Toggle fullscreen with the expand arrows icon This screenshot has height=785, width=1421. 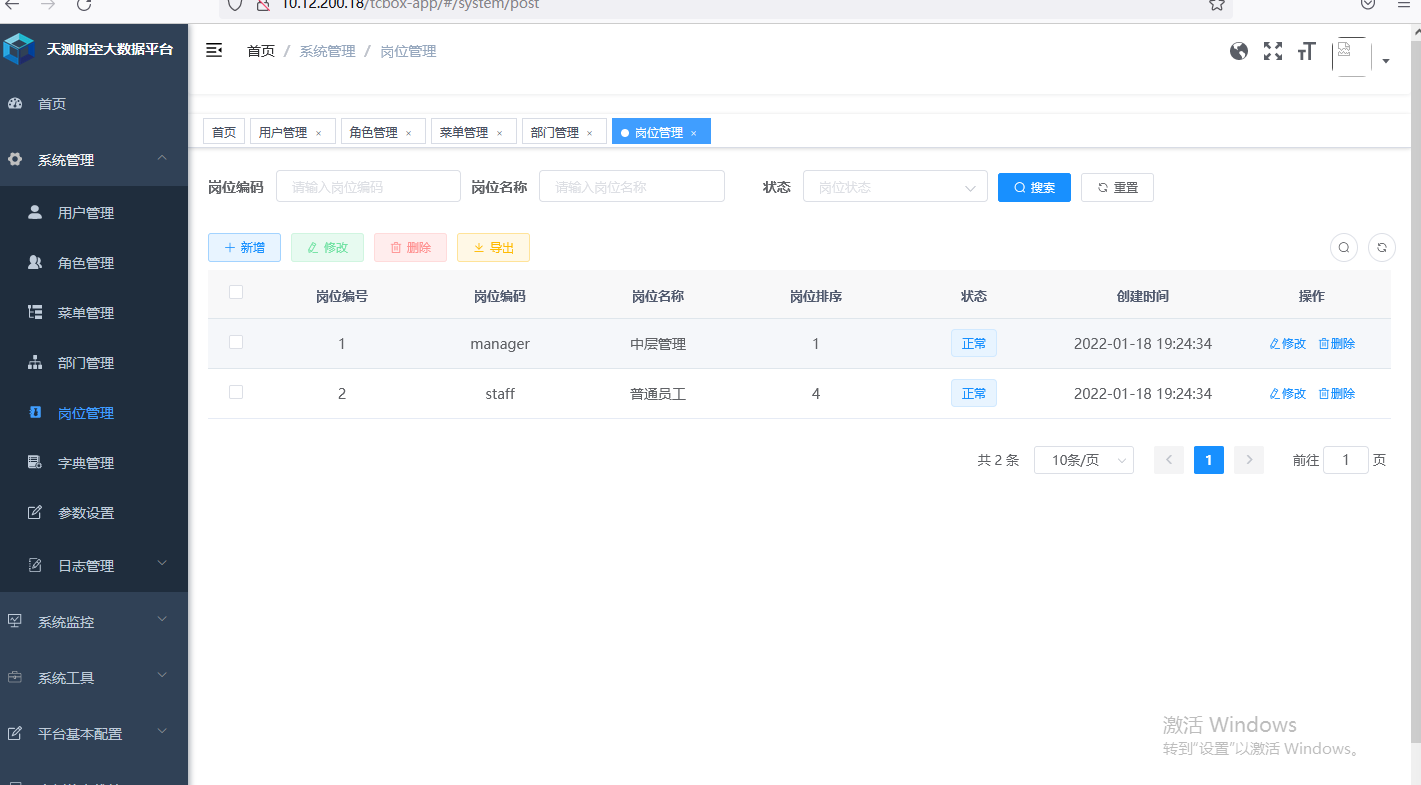coord(1272,50)
